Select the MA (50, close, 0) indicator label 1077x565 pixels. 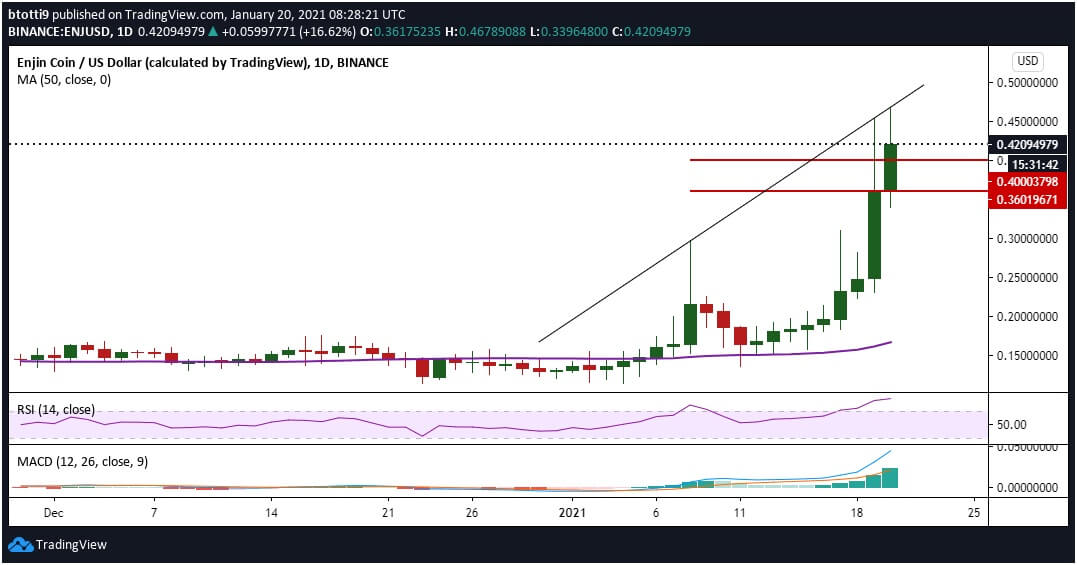[x=64, y=80]
